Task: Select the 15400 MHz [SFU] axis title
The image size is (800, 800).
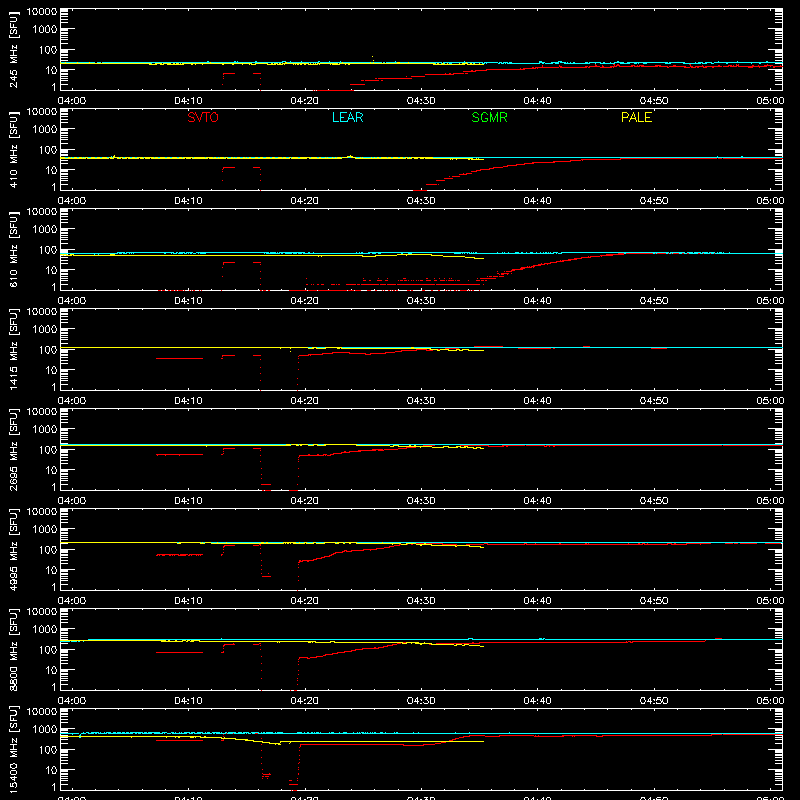Action: (x=13, y=749)
